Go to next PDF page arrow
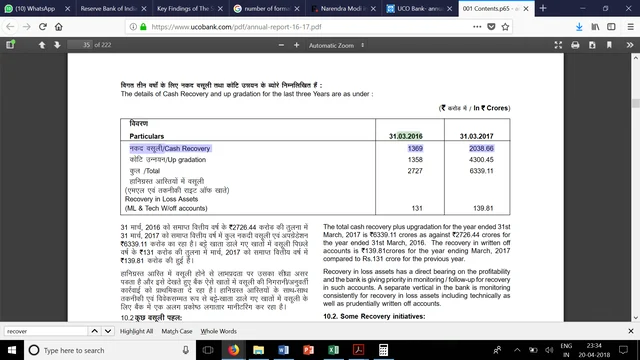 coord(57,45)
